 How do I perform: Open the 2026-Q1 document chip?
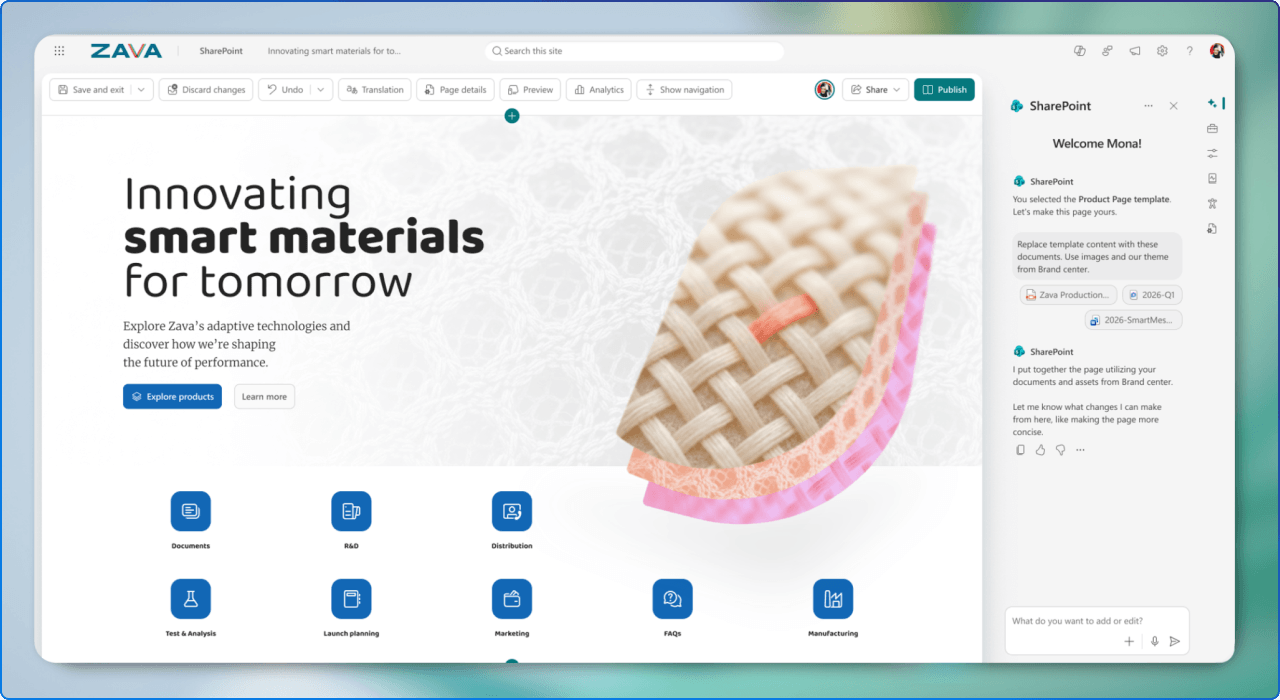(1152, 295)
